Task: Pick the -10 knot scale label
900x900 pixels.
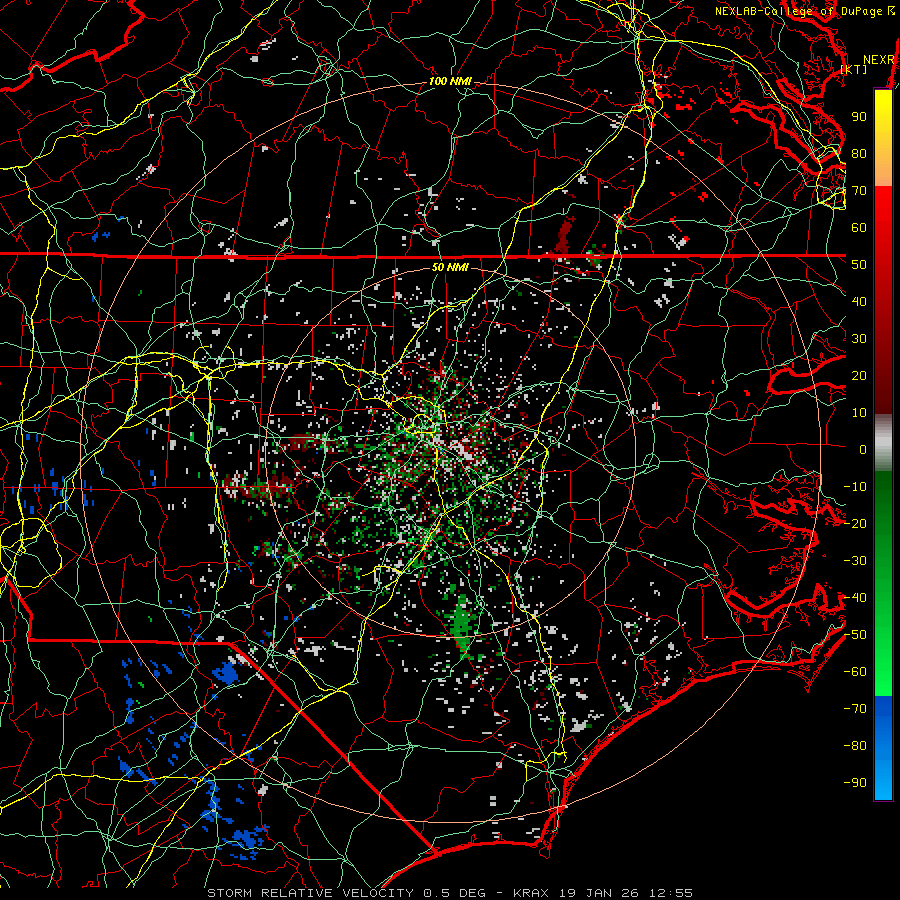Action: pos(855,487)
